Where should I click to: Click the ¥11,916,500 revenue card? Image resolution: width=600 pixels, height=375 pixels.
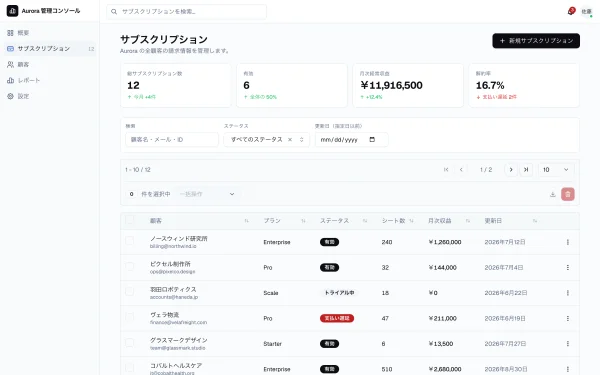[408, 85]
